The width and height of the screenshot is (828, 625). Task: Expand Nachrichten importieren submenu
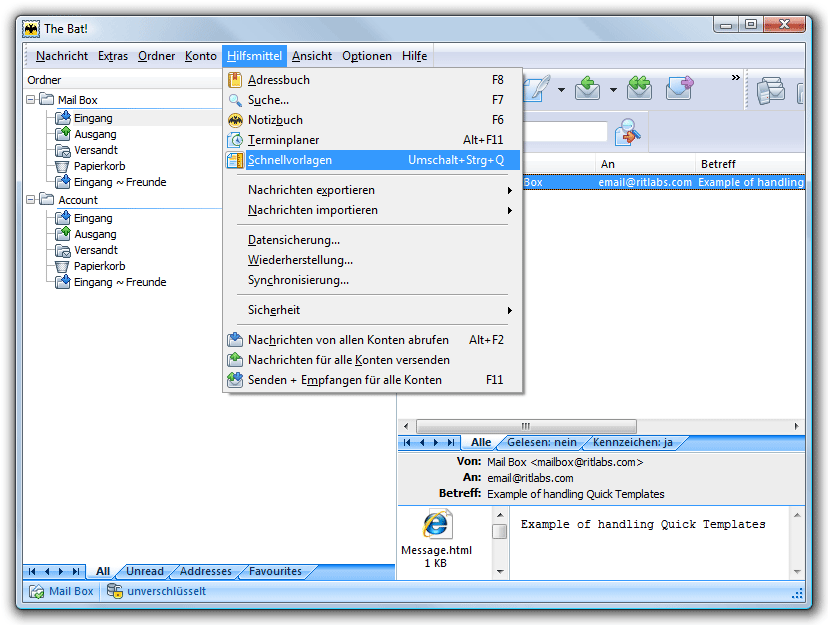[373, 210]
